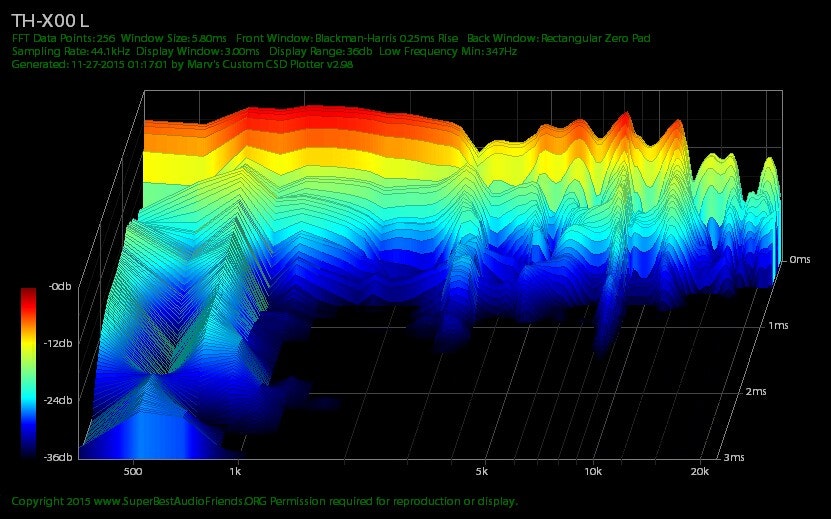Click the 1ms time axis marker
The width and height of the screenshot is (831, 519).
(780, 326)
